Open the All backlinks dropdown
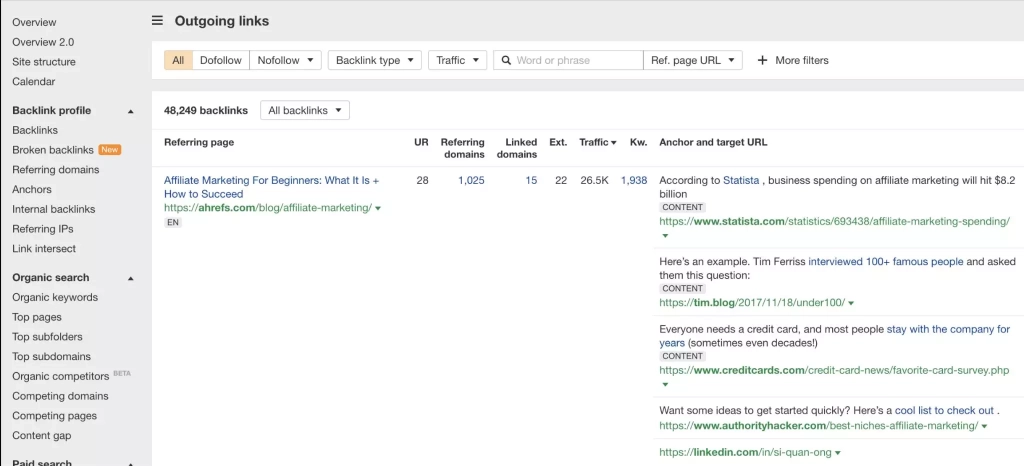1024x466 pixels. [x=305, y=110]
